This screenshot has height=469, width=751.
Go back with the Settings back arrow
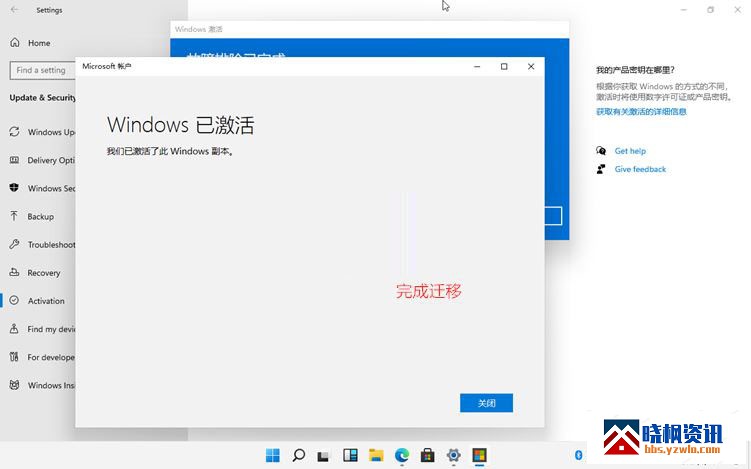15,10
